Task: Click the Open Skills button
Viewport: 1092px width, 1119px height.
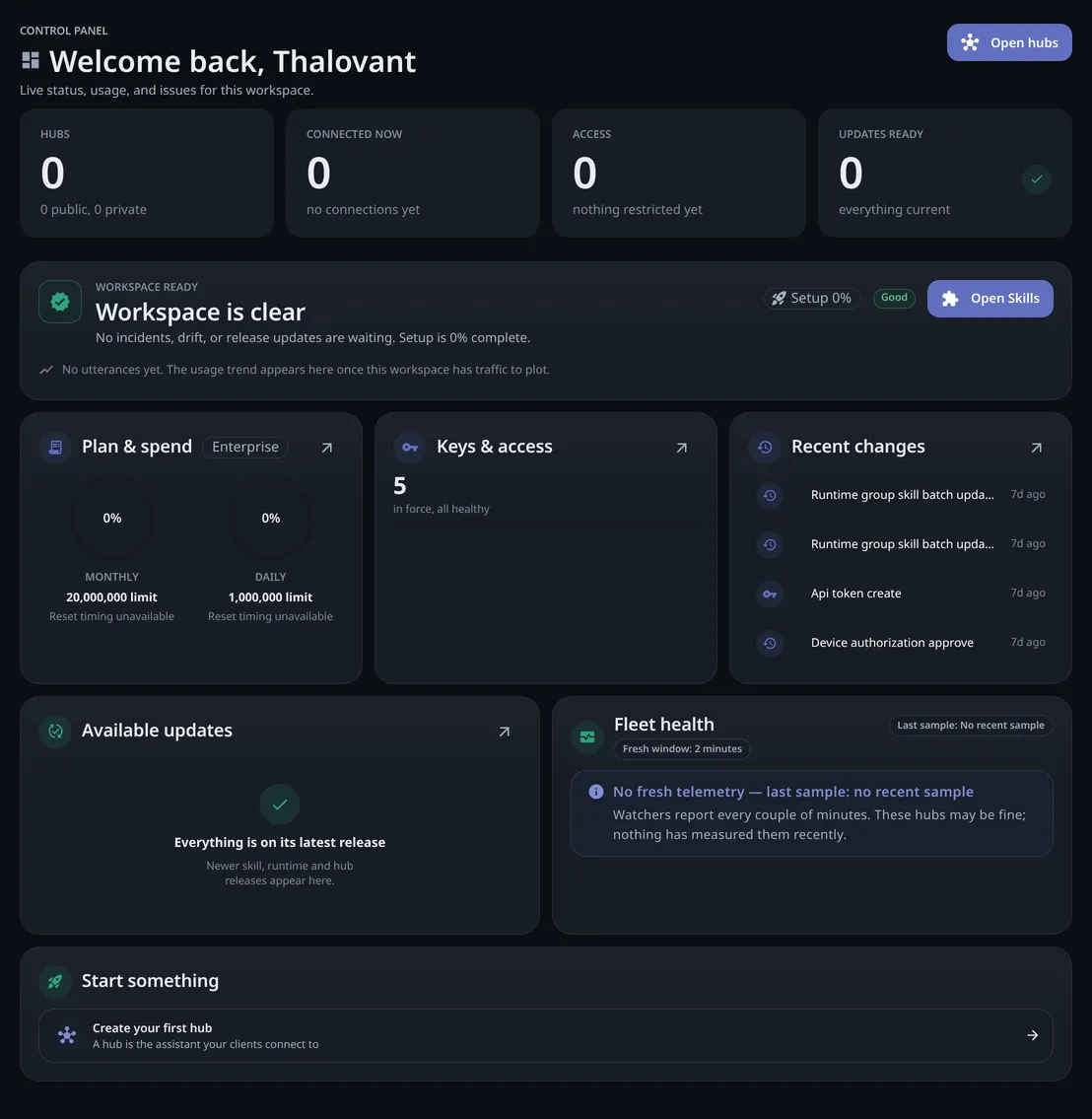Action: (x=990, y=299)
